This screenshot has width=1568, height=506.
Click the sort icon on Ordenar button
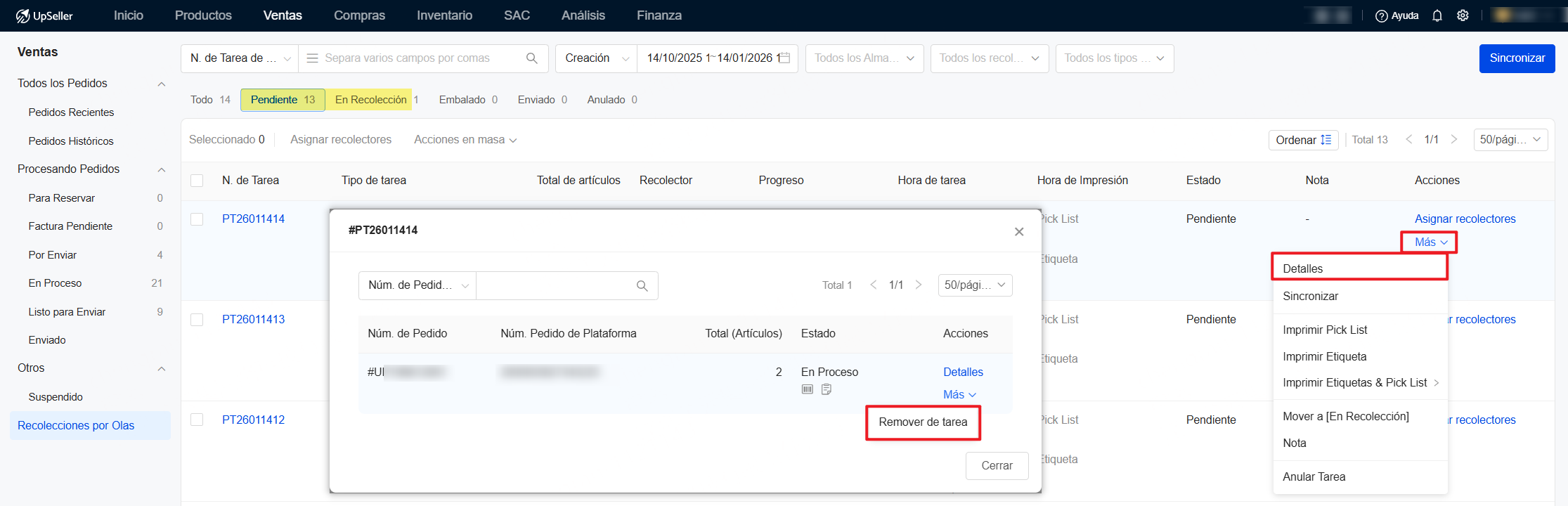tap(1326, 140)
